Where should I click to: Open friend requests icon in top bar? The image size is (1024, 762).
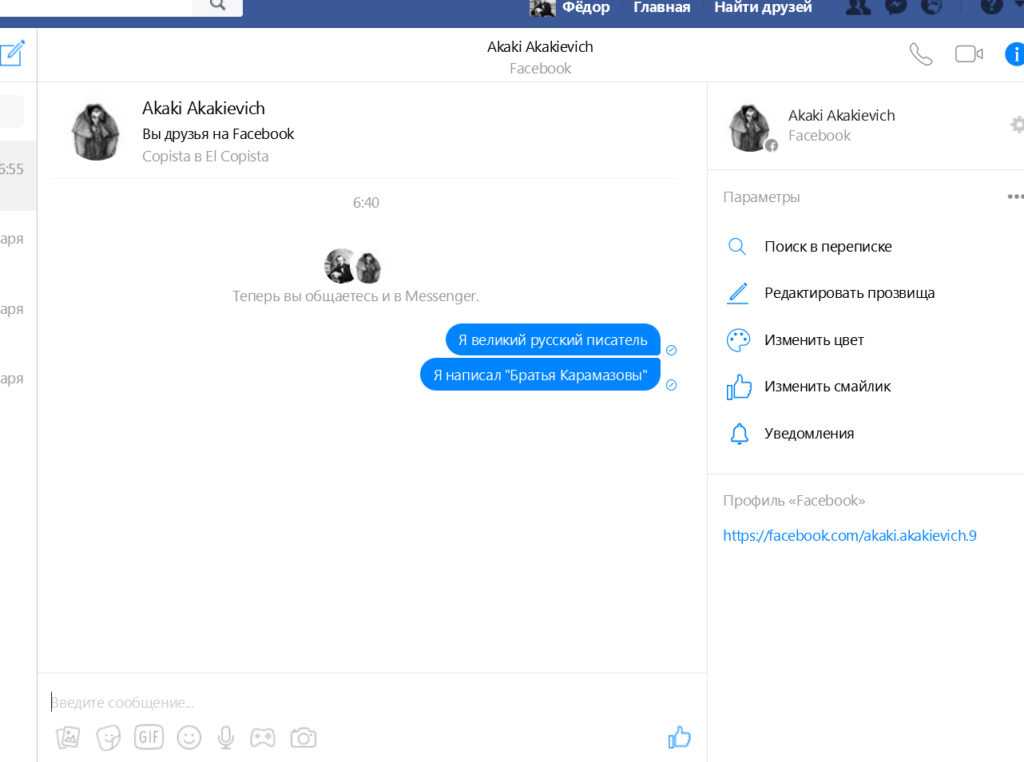coord(858,7)
